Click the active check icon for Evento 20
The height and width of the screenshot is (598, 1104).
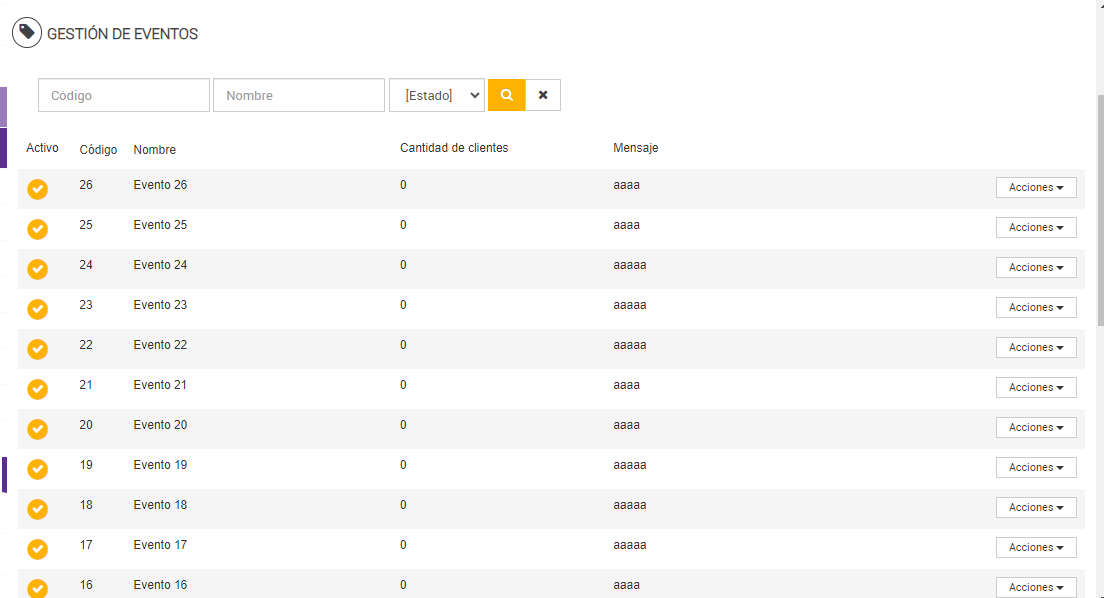[x=37, y=429]
